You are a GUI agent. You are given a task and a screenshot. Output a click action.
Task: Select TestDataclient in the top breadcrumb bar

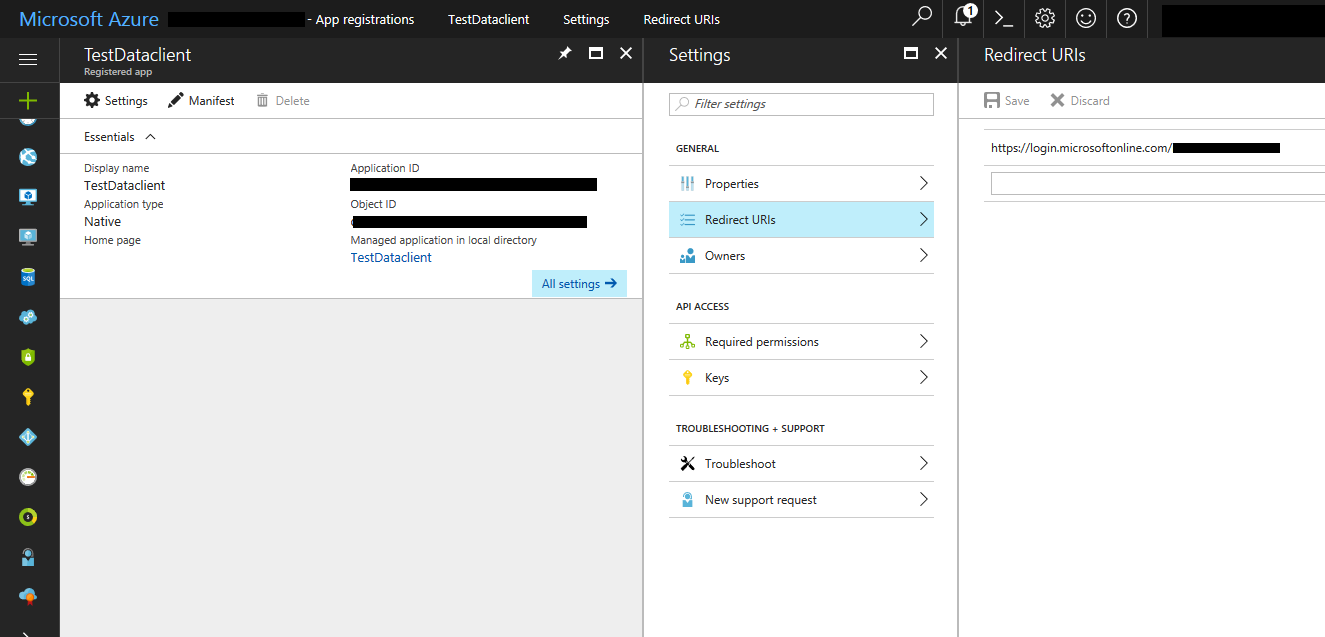pyautogui.click(x=489, y=19)
